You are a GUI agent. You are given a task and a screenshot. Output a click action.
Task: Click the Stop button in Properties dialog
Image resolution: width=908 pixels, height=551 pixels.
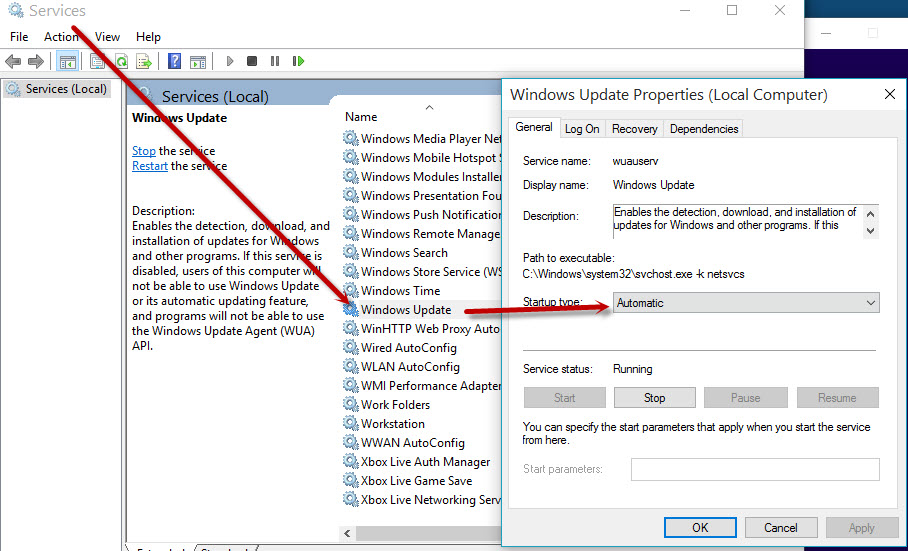[x=654, y=398]
